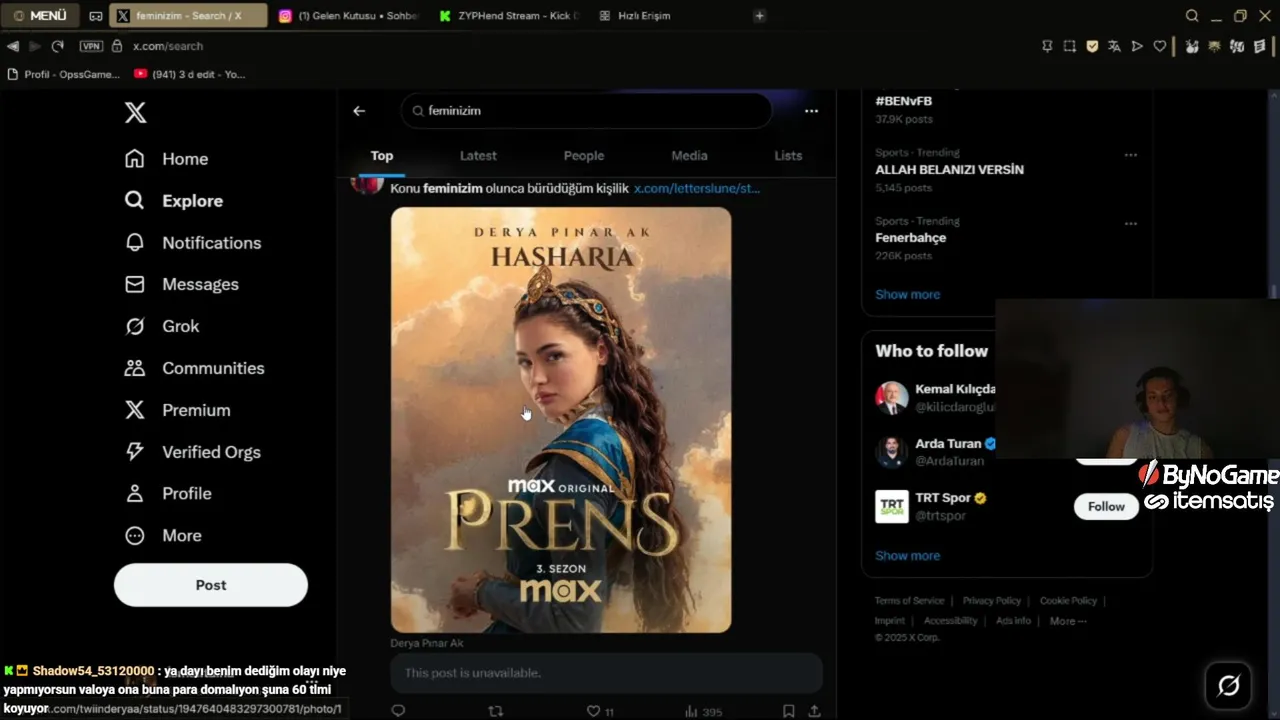Add page to favorites with heart icon
1280x720 pixels.
coord(1160,46)
